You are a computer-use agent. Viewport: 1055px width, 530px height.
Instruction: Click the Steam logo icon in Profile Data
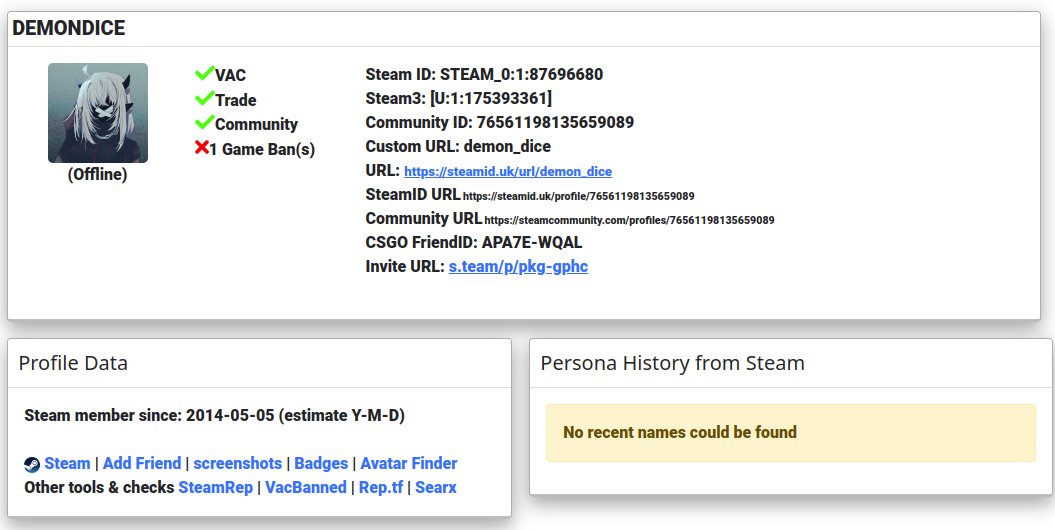click(x=32, y=464)
